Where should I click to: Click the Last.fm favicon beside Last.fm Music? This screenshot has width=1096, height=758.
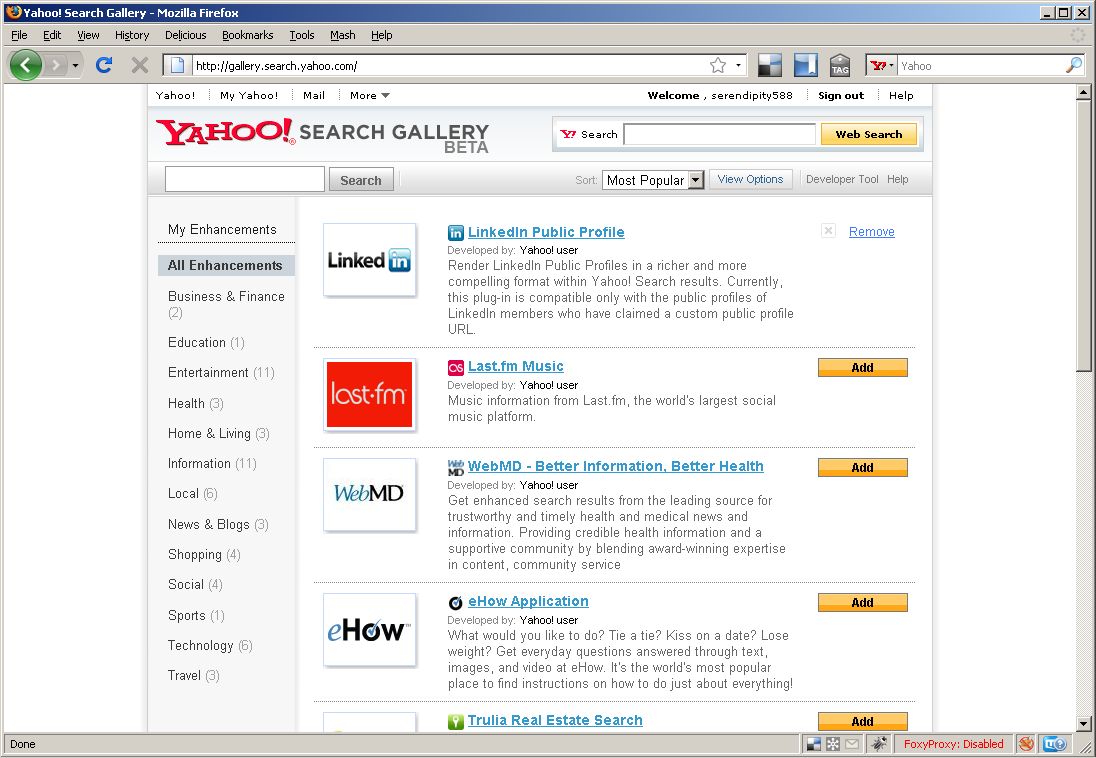click(x=456, y=367)
